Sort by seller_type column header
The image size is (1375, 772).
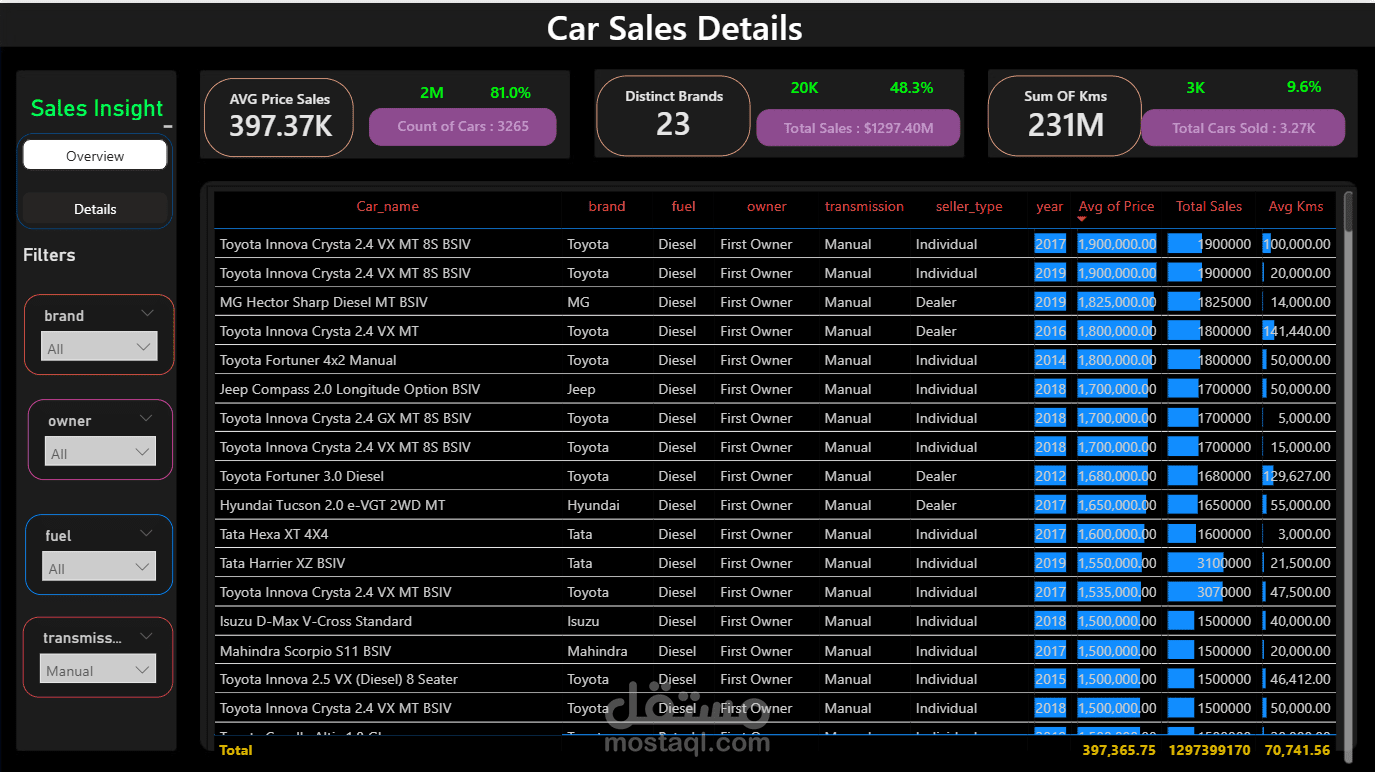(x=969, y=206)
